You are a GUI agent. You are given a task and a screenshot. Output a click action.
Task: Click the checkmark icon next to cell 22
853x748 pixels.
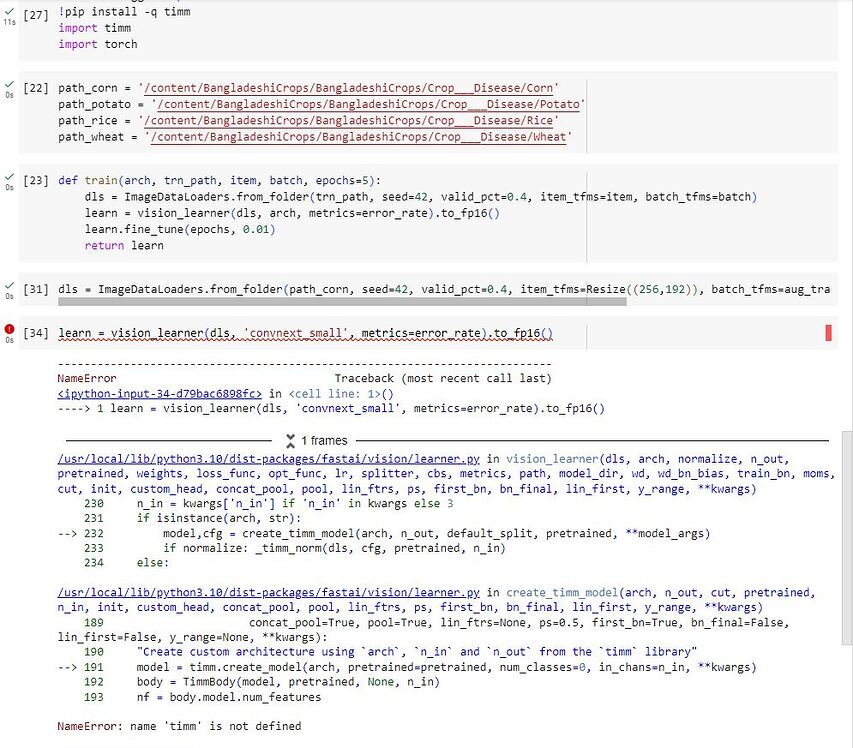(x=8, y=86)
